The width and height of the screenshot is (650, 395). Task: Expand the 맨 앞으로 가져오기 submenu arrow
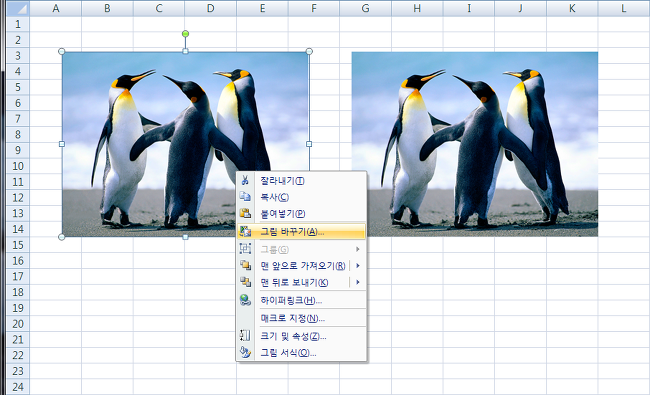tap(358, 266)
